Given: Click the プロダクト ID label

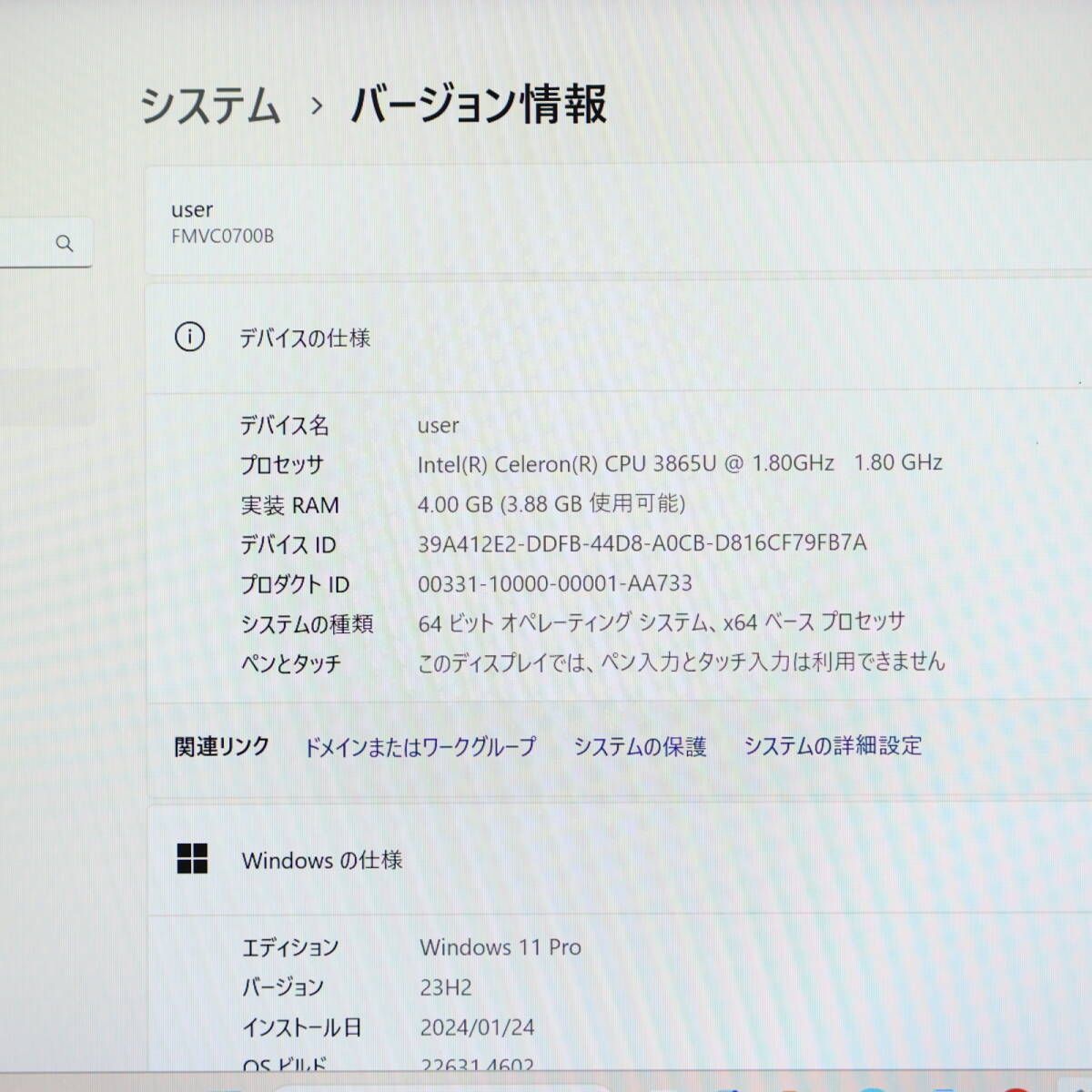Looking at the screenshot, I should pos(295,584).
